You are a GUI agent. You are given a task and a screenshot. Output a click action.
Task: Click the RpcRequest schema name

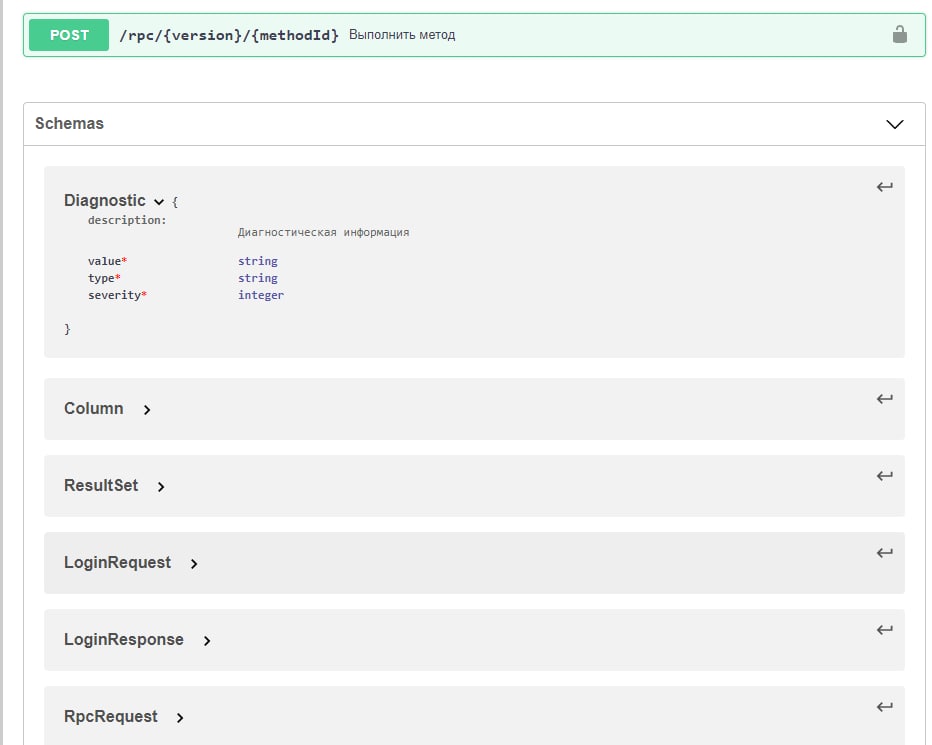[111, 716]
